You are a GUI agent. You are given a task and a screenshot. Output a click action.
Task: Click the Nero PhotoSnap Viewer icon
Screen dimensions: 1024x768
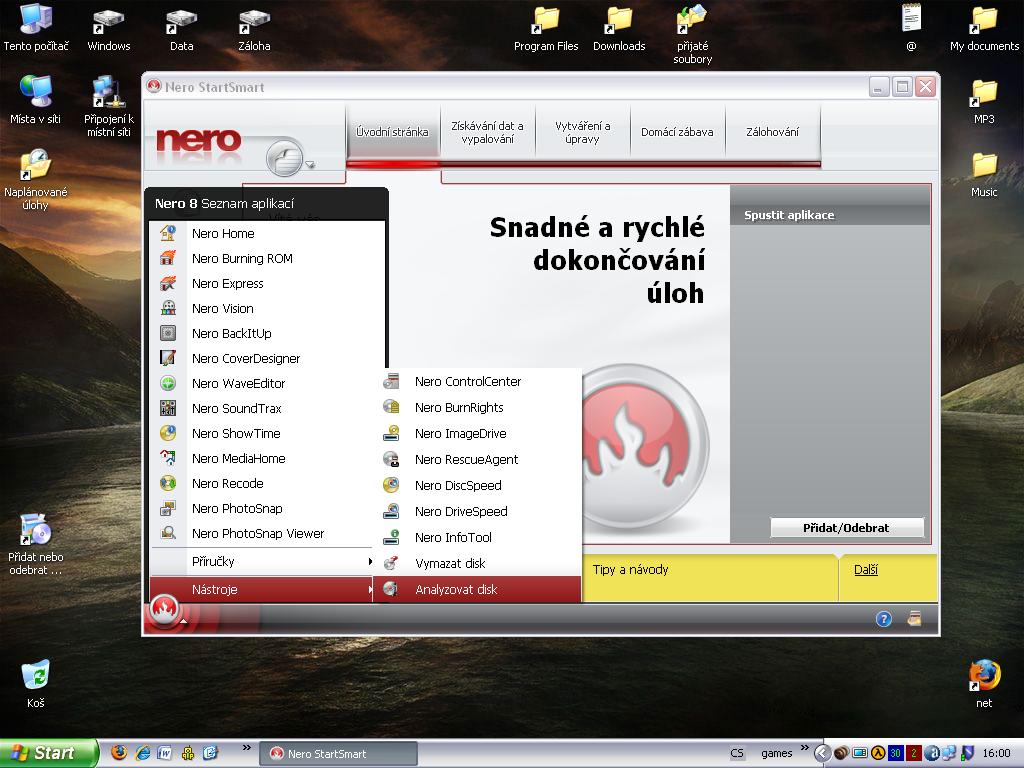[x=168, y=533]
